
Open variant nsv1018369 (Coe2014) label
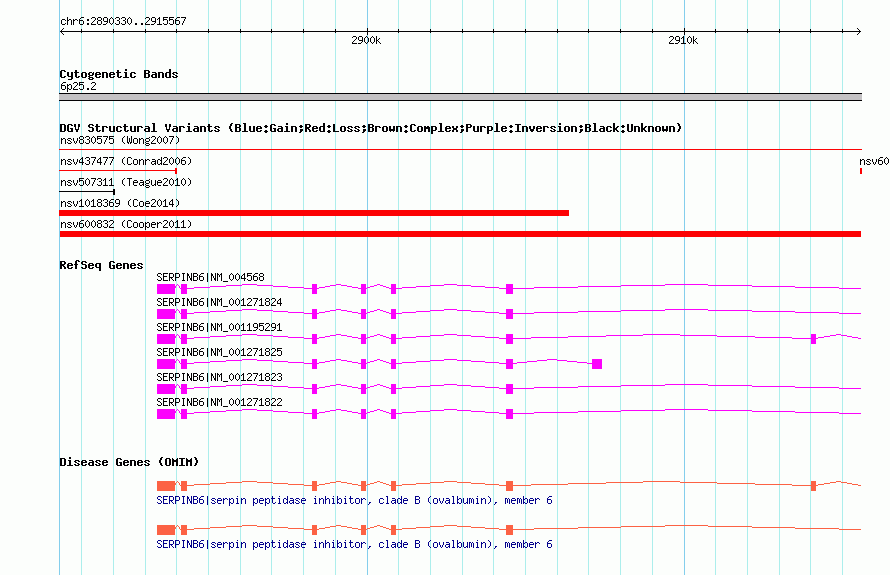(120, 203)
